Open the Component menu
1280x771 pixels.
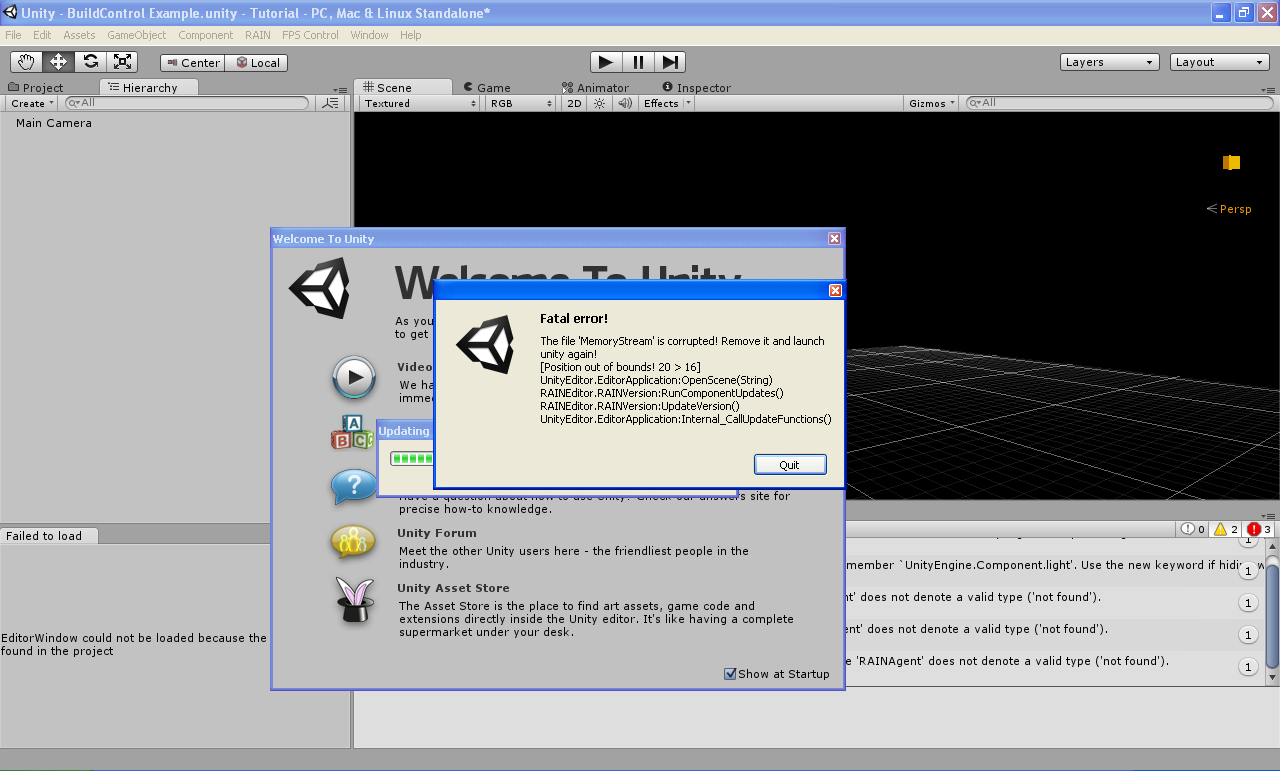pyautogui.click(x=206, y=35)
